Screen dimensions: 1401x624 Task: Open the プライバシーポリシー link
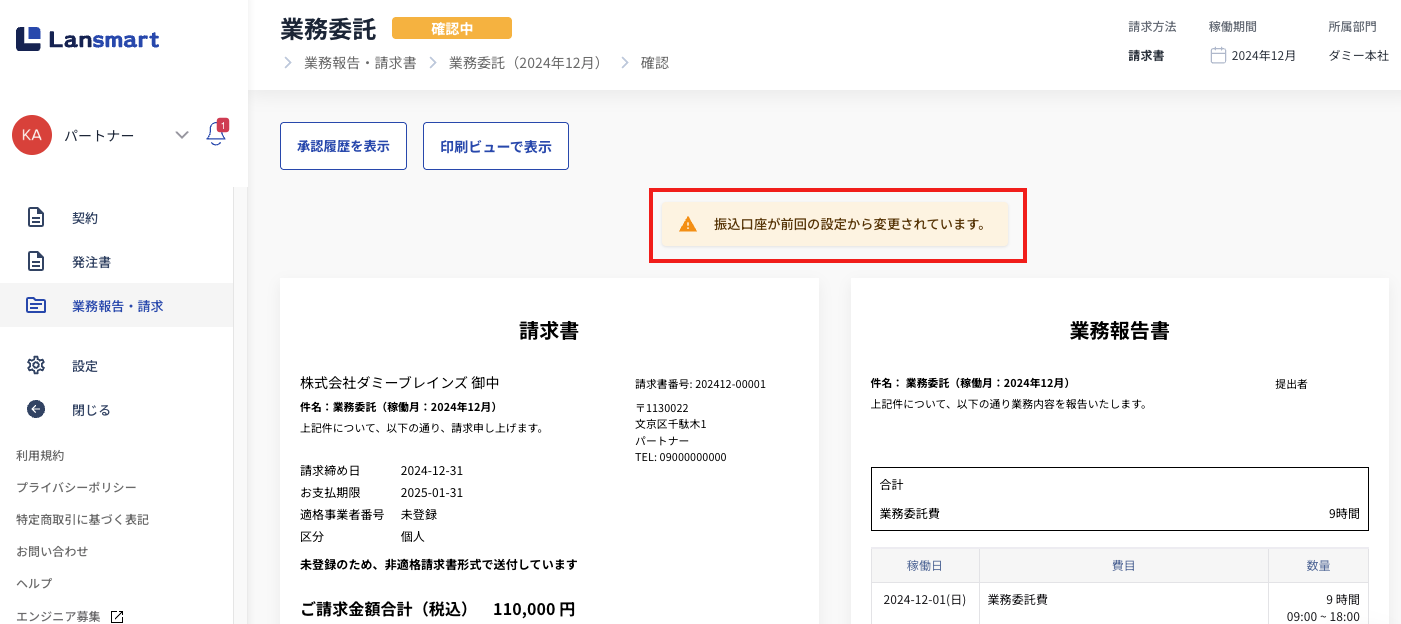coord(76,487)
